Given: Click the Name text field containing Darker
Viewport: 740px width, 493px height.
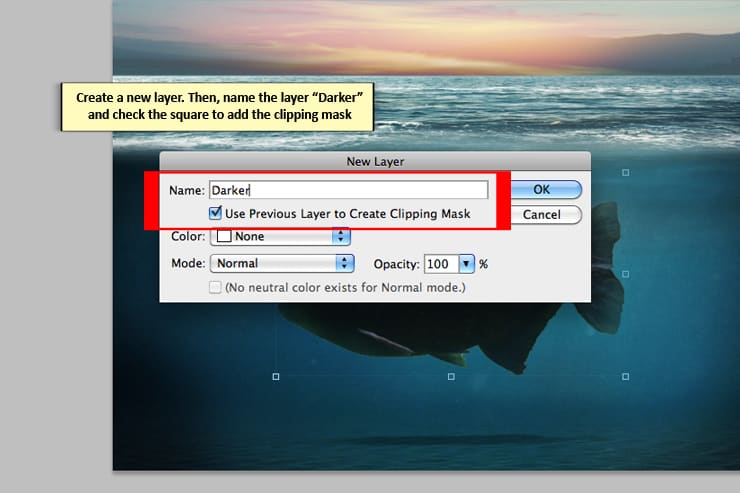Looking at the screenshot, I should (347, 190).
